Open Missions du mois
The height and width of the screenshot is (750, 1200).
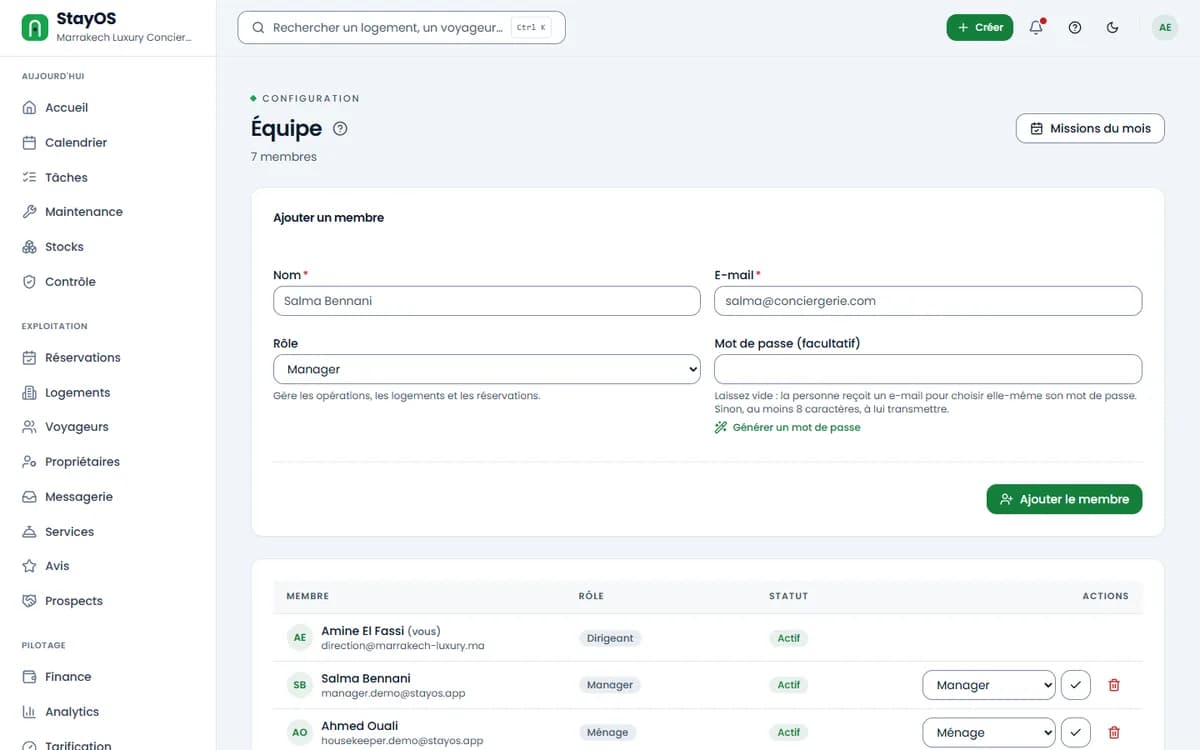click(1090, 128)
